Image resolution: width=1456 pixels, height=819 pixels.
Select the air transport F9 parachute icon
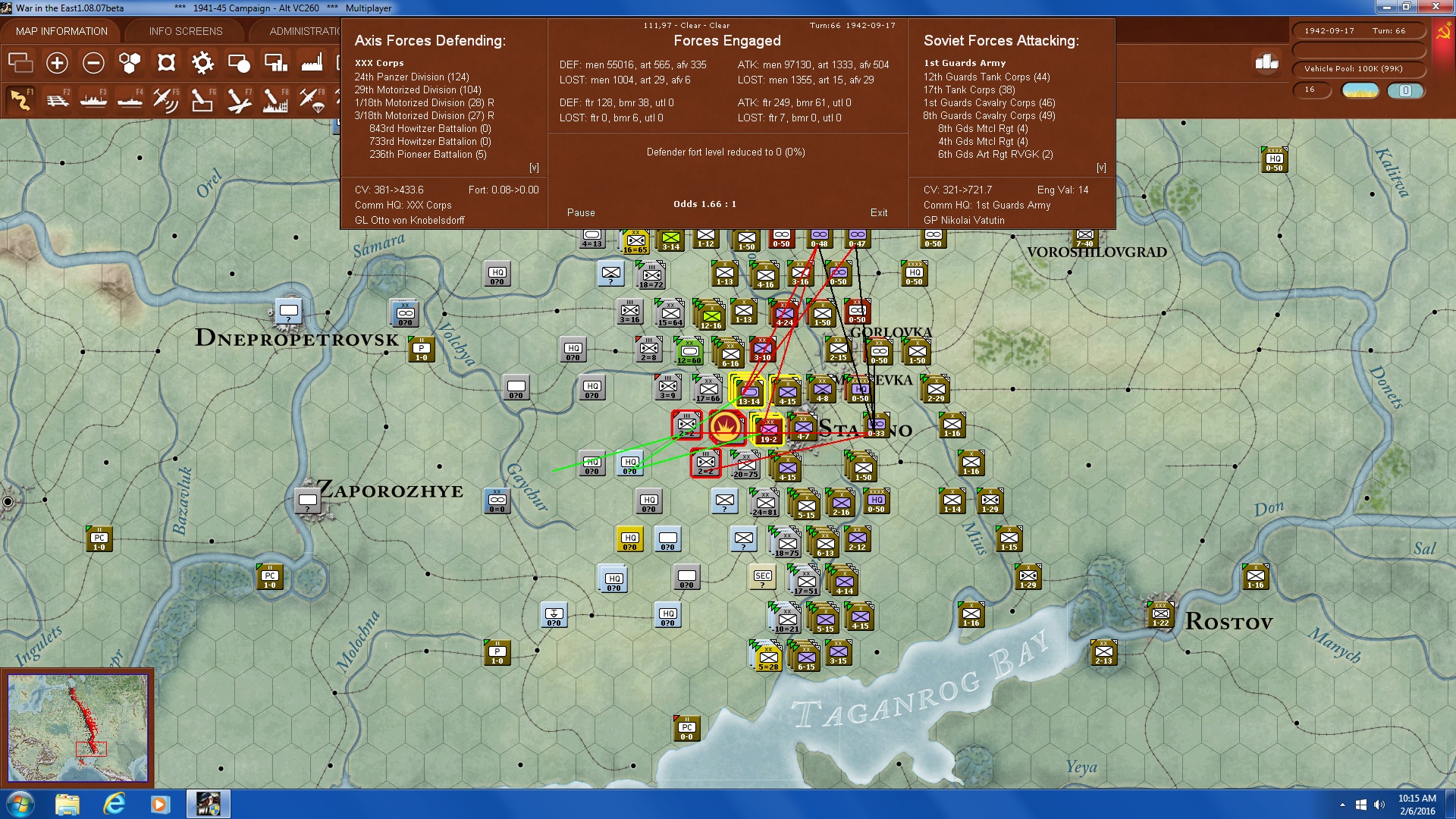click(x=312, y=99)
